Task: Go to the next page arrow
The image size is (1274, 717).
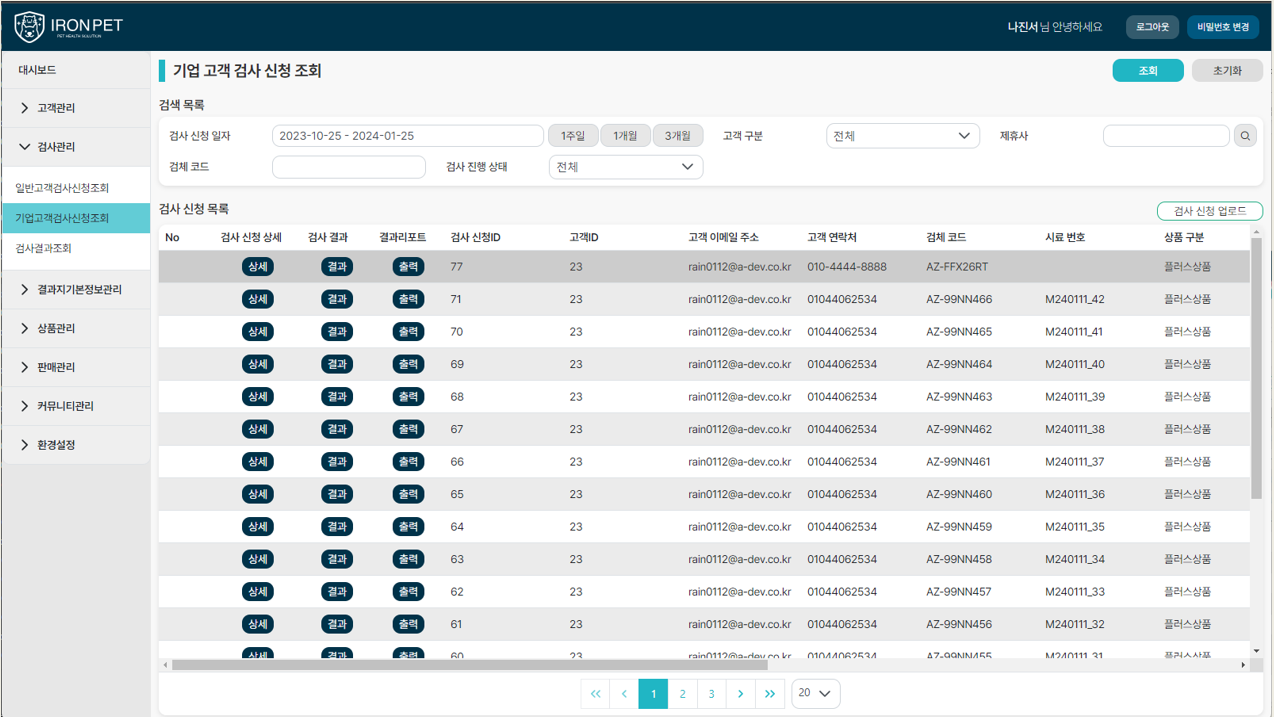Action: point(740,694)
